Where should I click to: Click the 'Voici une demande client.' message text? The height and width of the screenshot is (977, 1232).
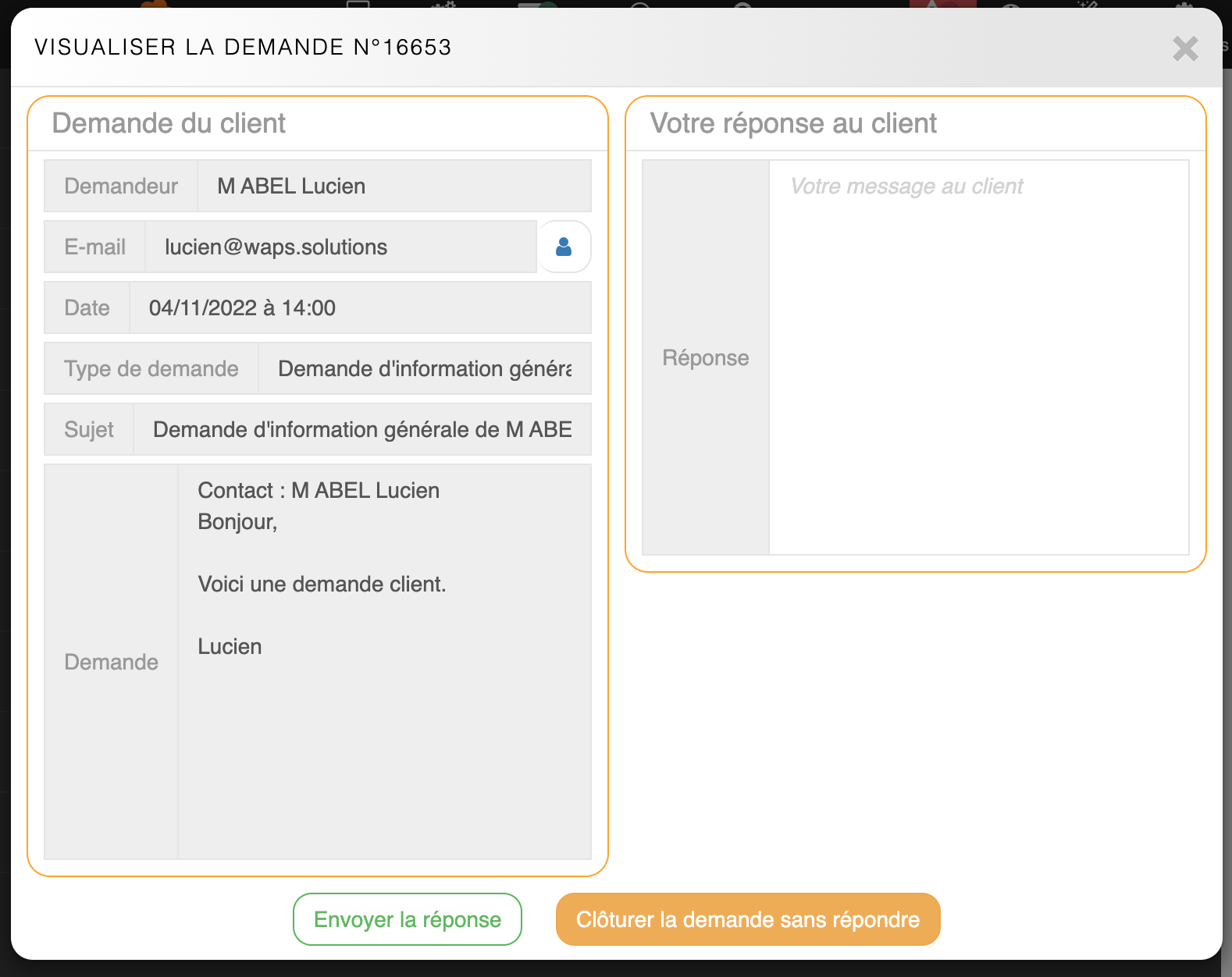(322, 584)
